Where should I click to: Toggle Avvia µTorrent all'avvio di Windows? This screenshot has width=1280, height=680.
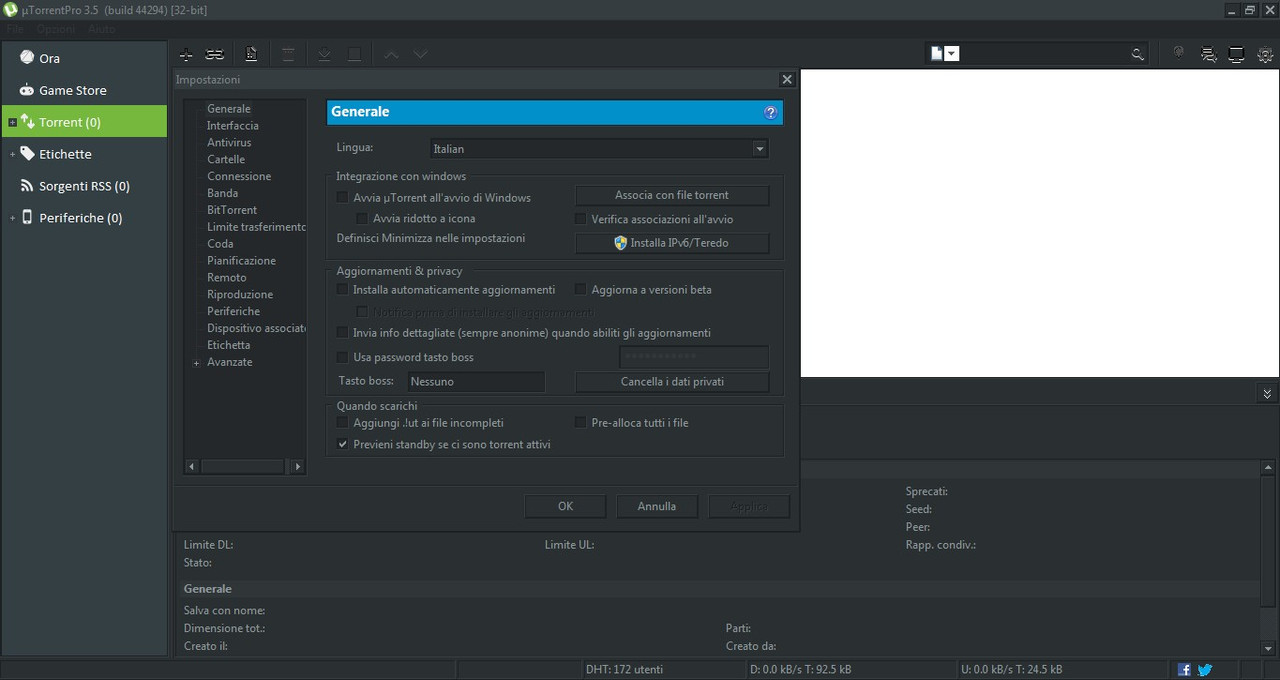342,197
